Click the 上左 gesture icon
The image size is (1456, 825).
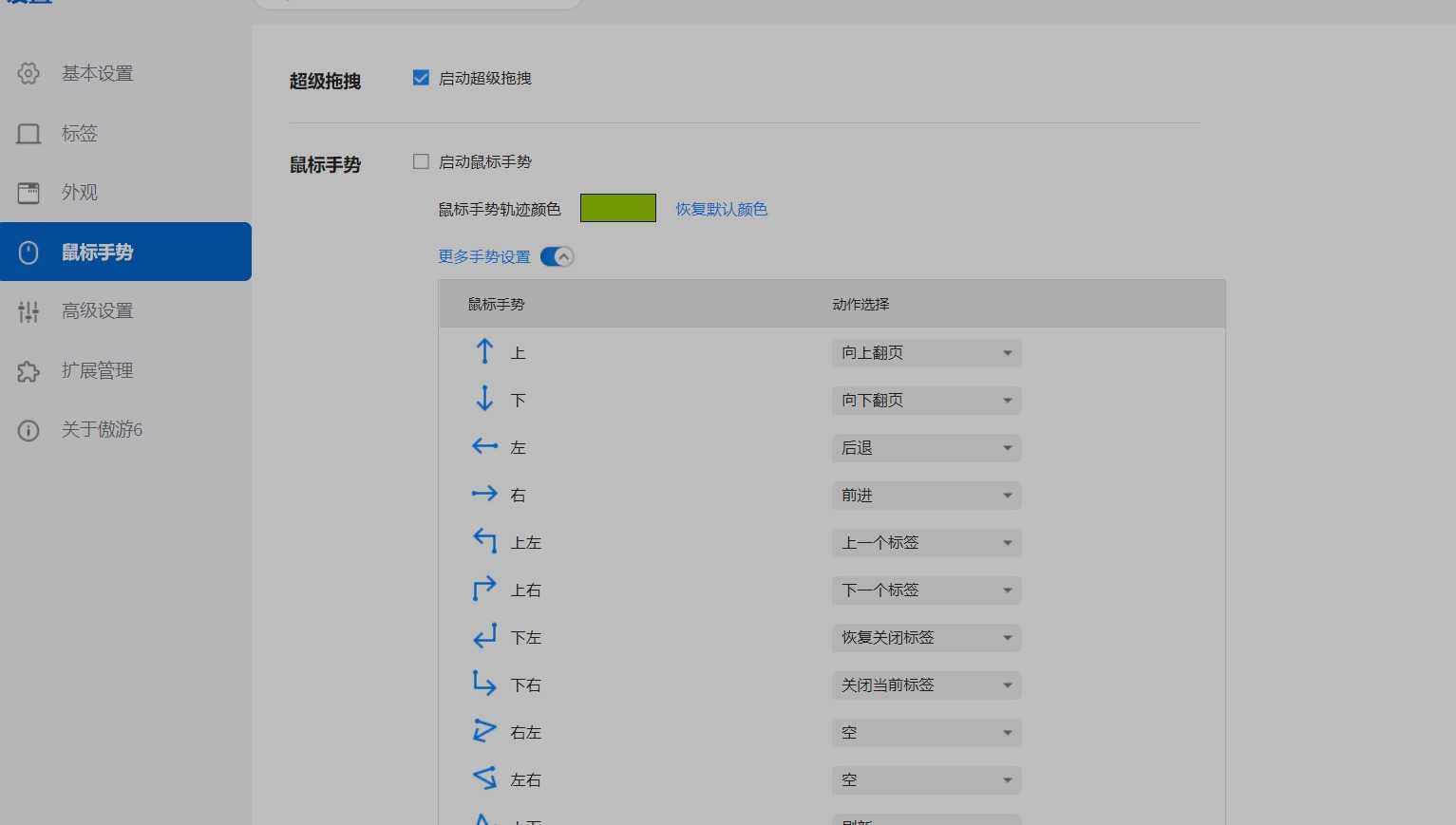(x=485, y=541)
